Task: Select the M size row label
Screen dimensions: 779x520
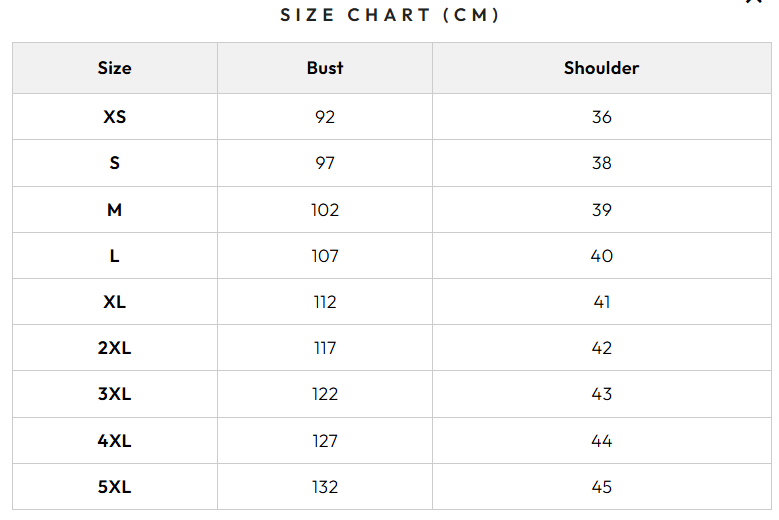Action: 114,210
